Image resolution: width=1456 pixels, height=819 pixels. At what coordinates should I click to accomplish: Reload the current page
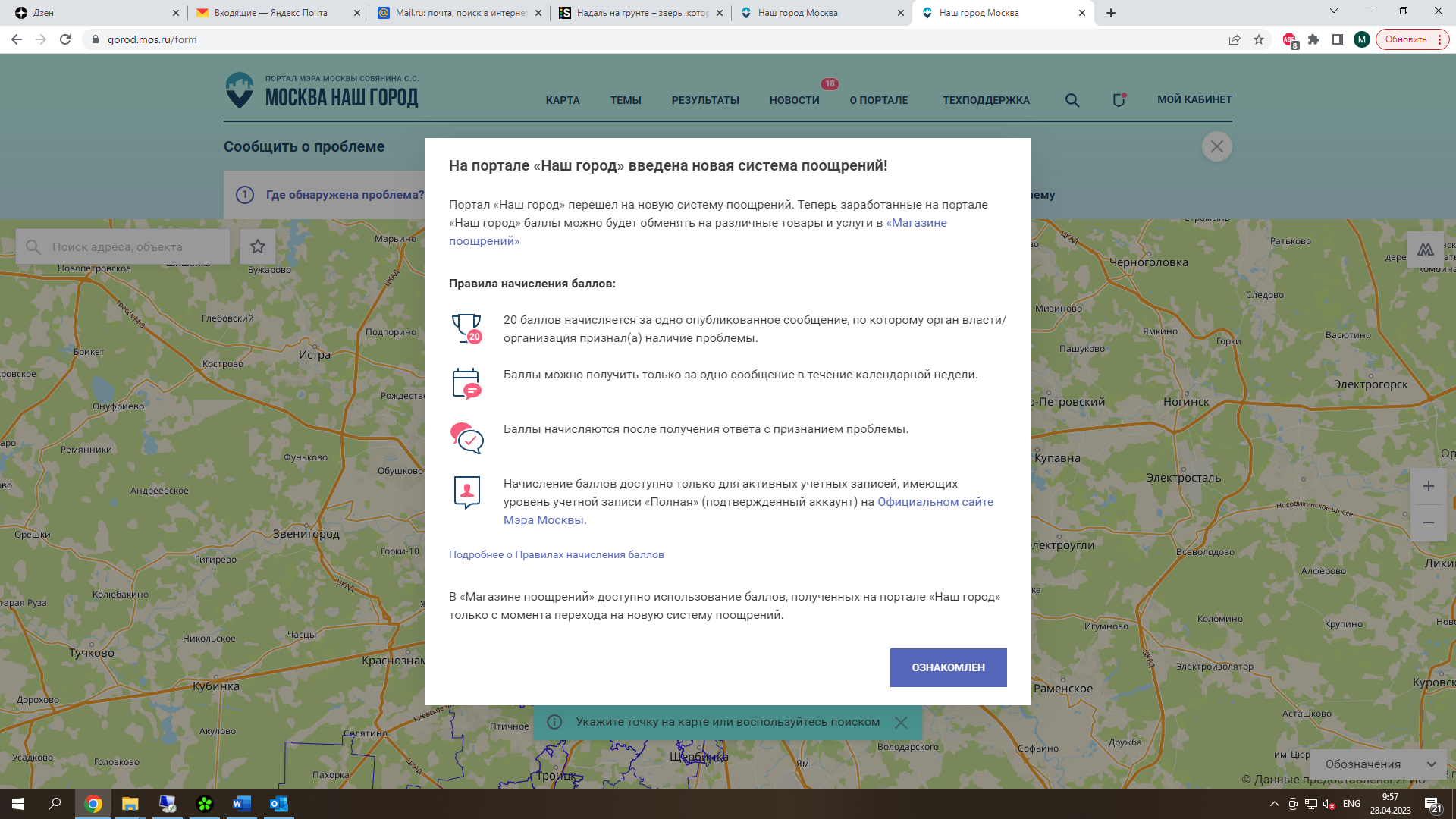coord(65,39)
